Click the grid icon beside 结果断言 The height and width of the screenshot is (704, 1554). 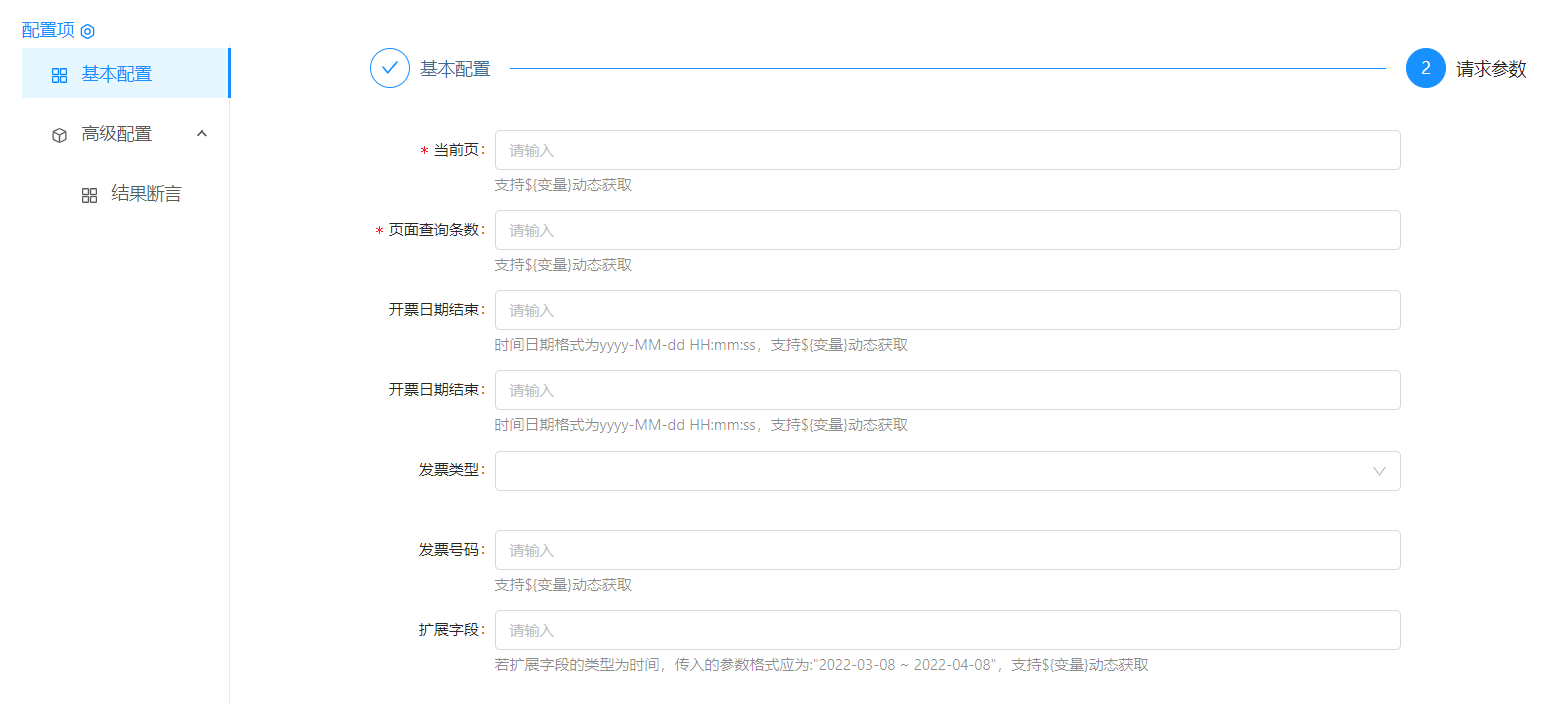89,195
